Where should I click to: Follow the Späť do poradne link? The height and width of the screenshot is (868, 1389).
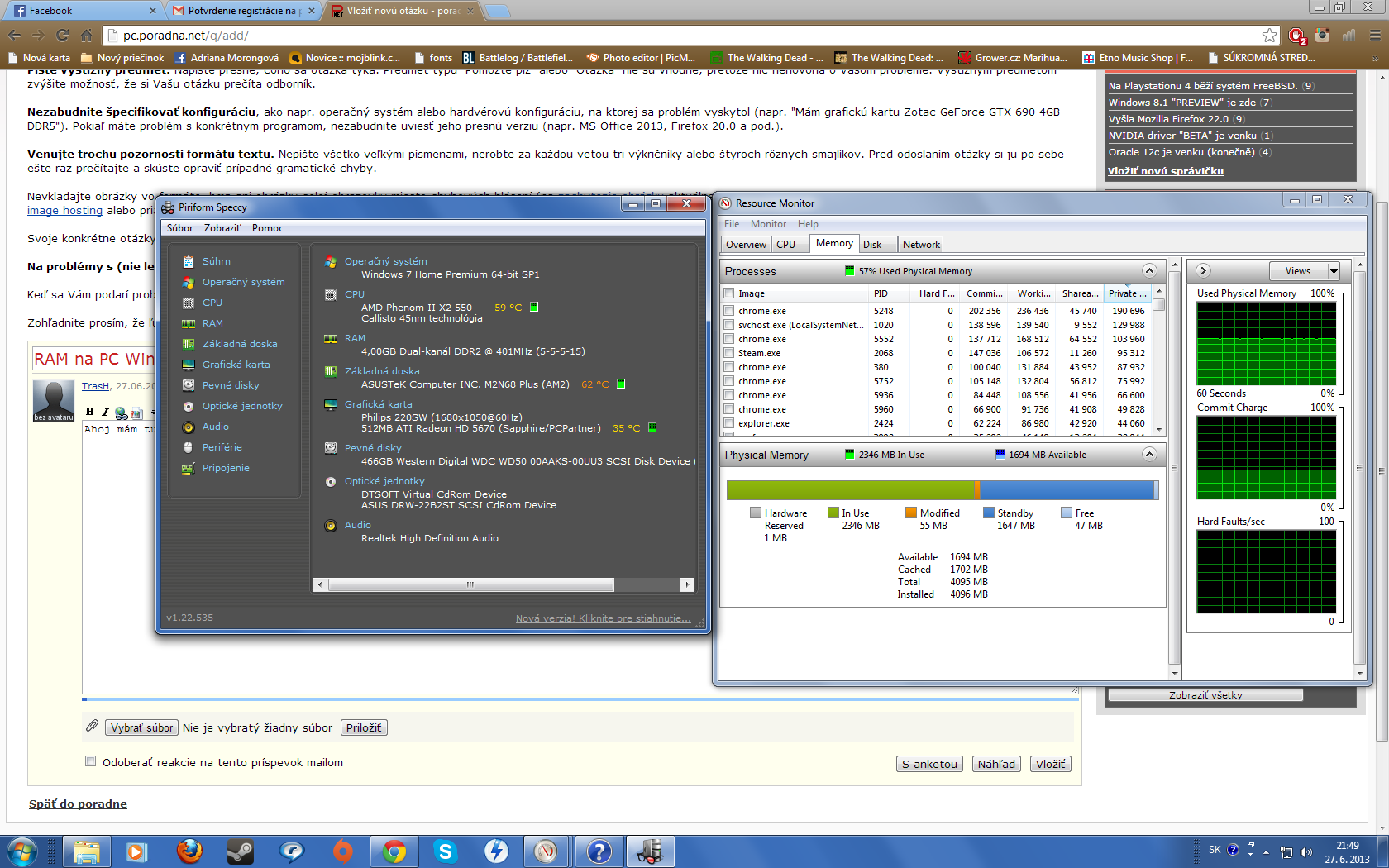[x=78, y=804]
